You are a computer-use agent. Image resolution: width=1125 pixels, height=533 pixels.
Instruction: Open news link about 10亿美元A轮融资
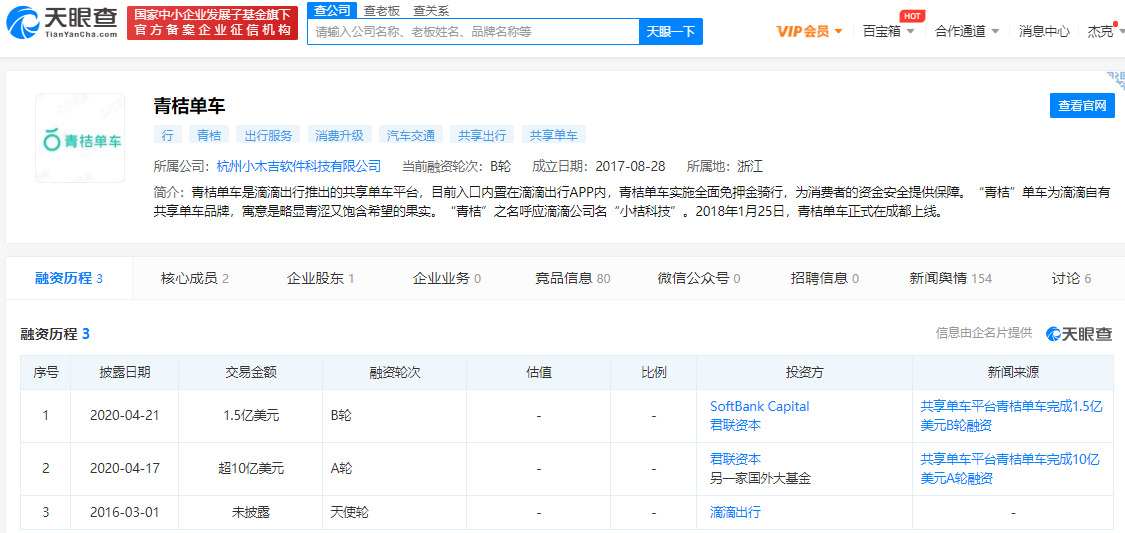[x=1010, y=468]
